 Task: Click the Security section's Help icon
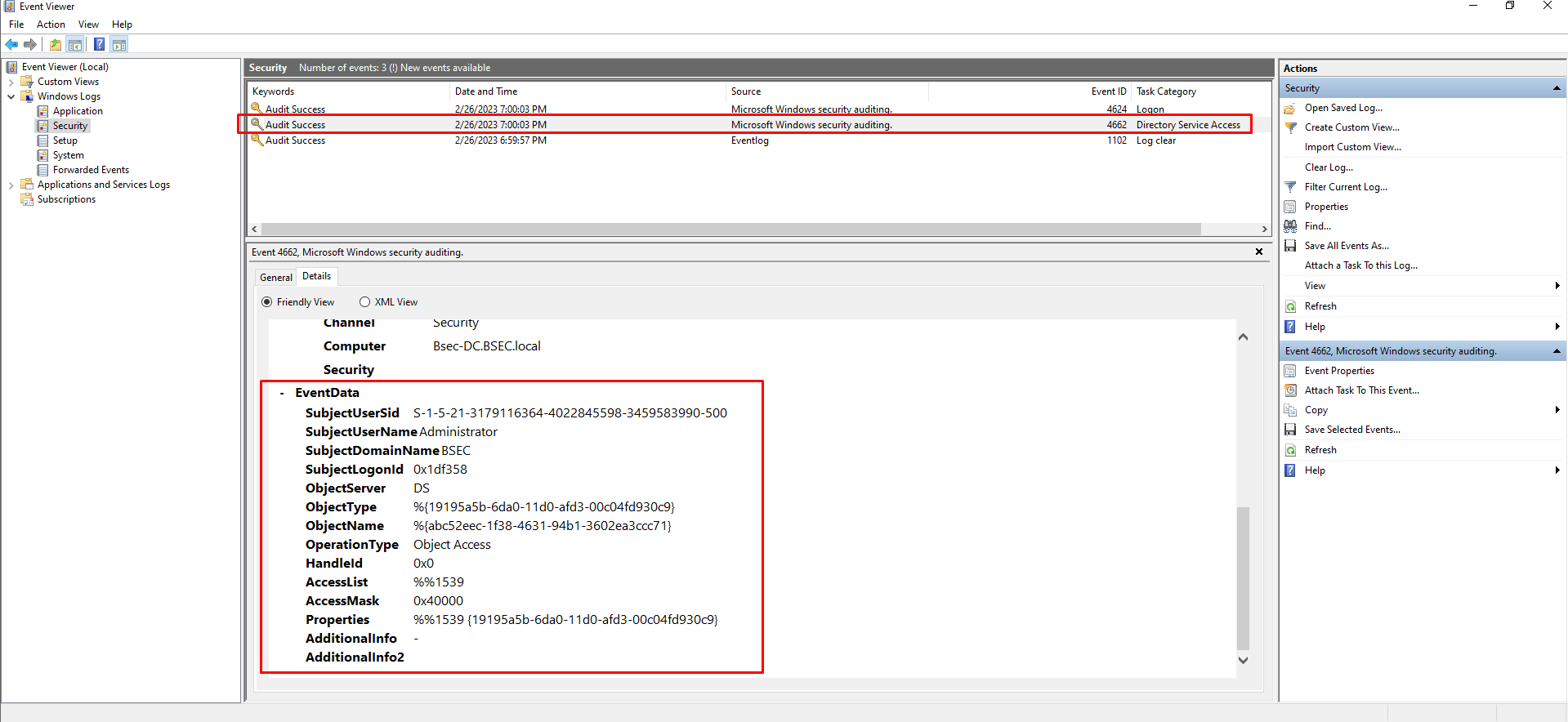pyautogui.click(x=1290, y=327)
